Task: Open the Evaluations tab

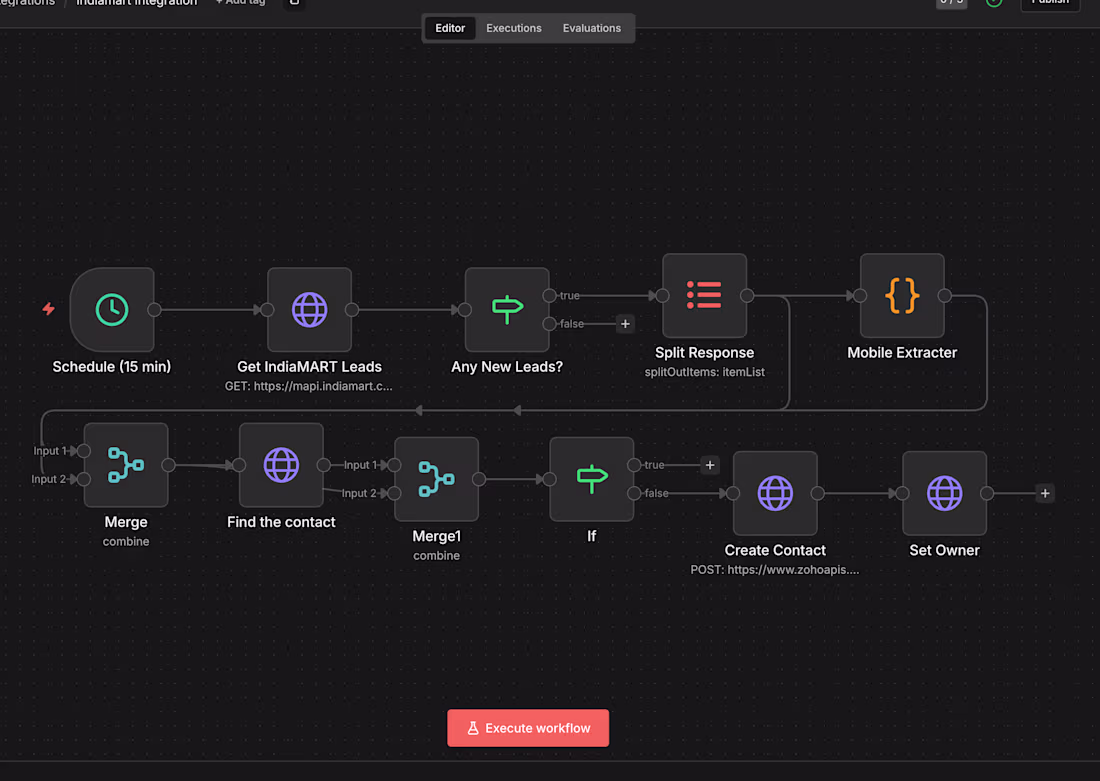Action: click(x=591, y=28)
